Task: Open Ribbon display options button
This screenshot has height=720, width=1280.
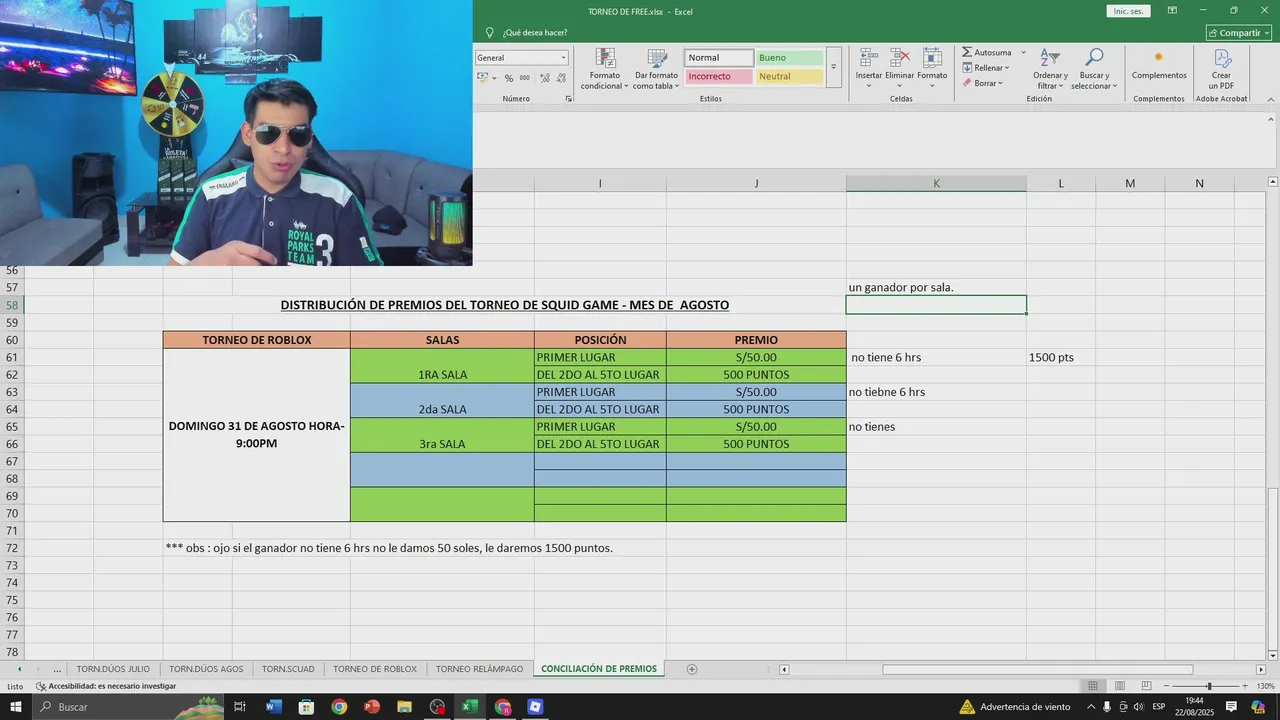Action: (1173, 11)
